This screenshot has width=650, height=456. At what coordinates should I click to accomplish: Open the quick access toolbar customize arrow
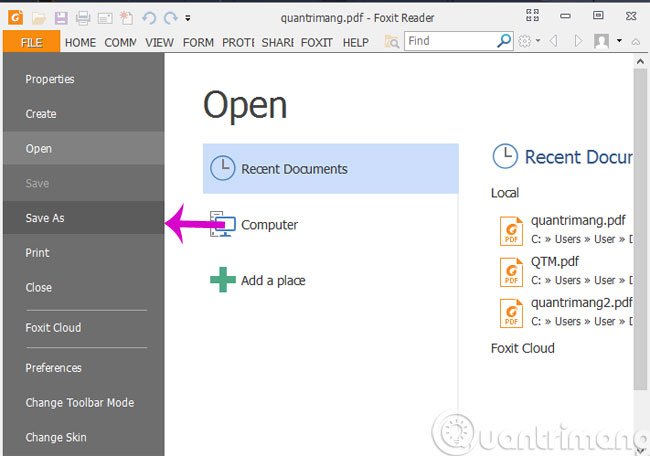coord(188,18)
